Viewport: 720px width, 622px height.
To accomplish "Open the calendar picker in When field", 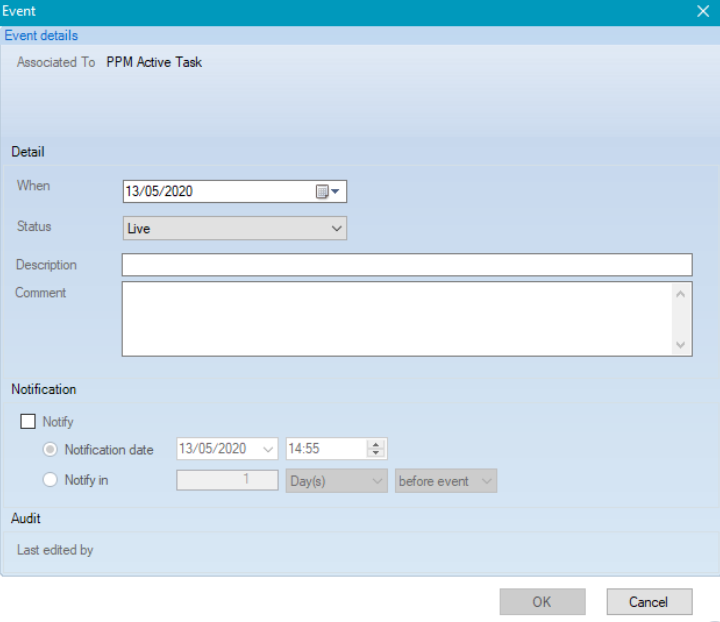I will coord(328,192).
